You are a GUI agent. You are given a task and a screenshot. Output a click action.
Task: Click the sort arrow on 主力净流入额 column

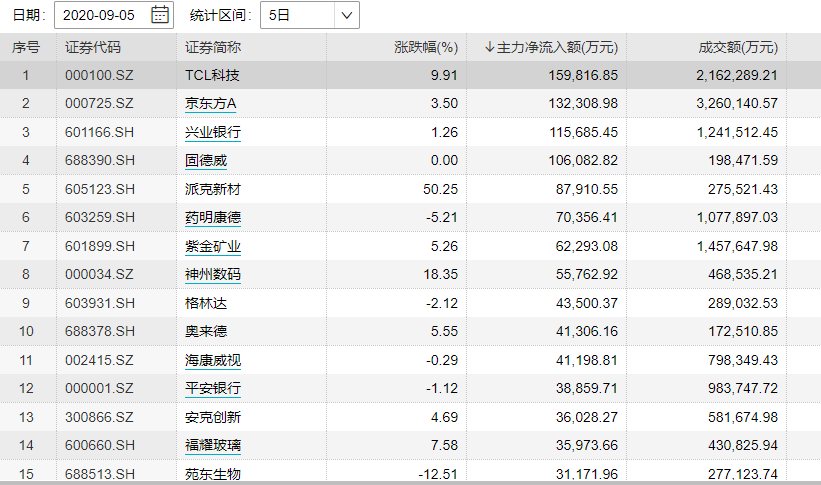489,47
